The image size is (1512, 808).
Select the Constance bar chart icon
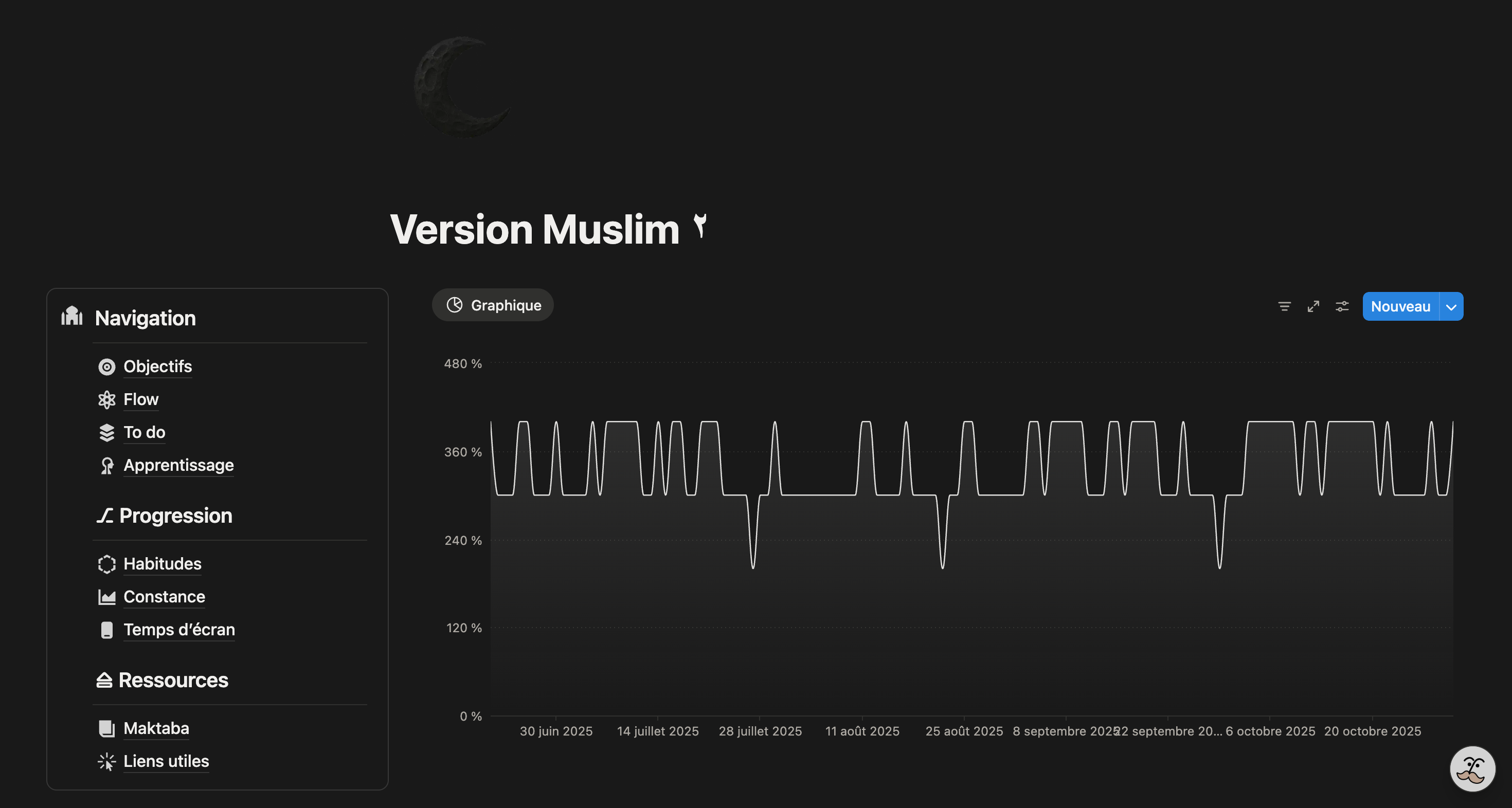(x=106, y=596)
